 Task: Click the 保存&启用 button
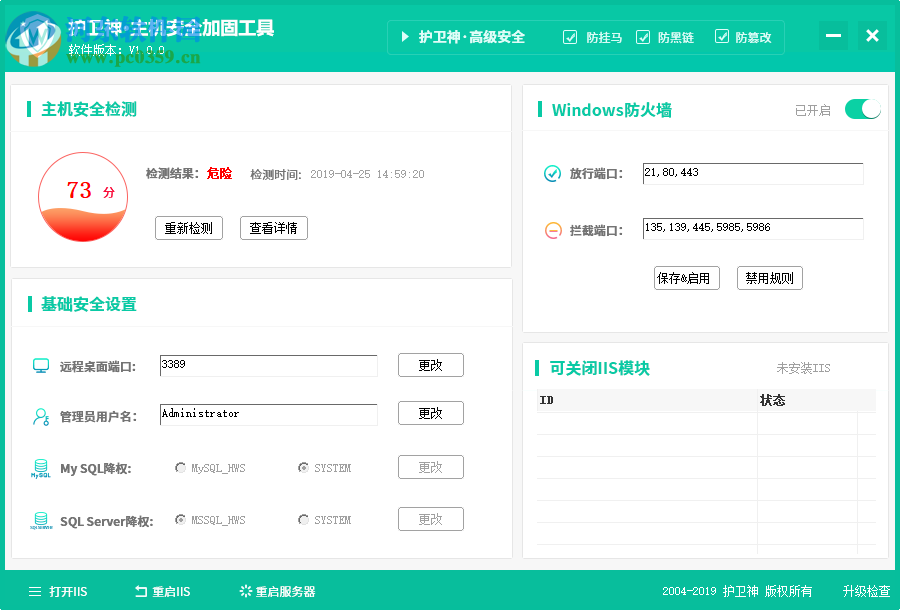coord(686,278)
